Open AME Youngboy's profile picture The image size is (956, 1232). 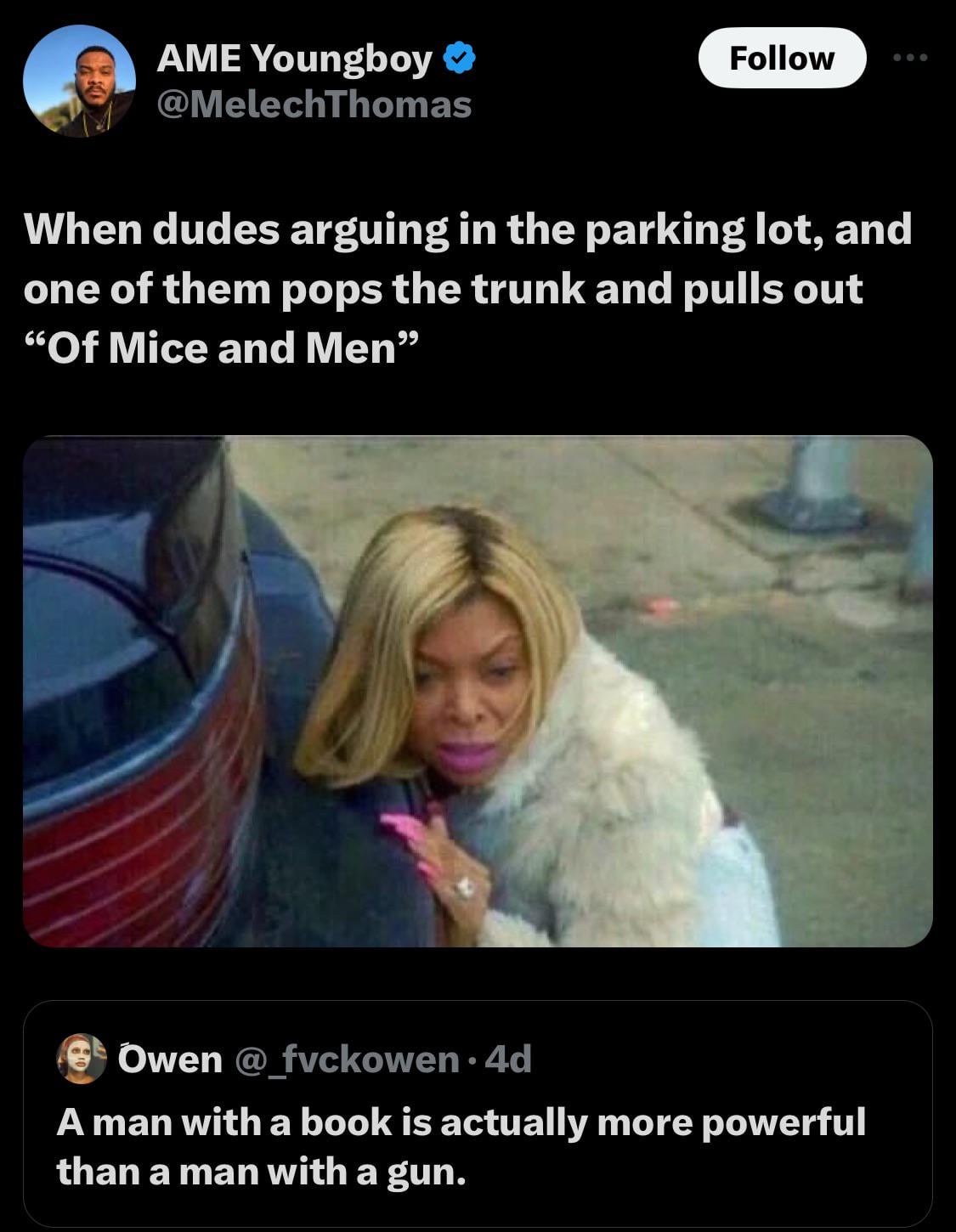(x=79, y=81)
